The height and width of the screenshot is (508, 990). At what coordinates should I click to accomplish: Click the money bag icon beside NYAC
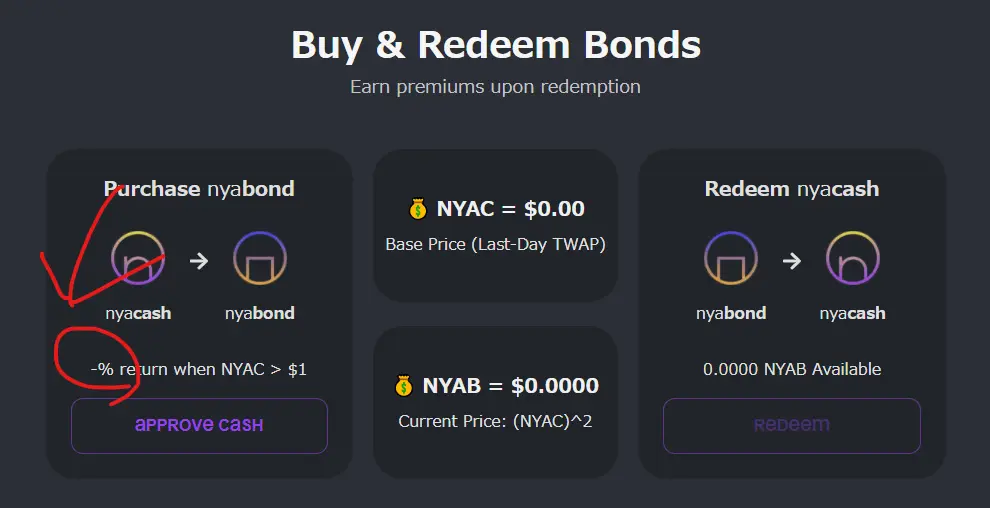click(418, 210)
